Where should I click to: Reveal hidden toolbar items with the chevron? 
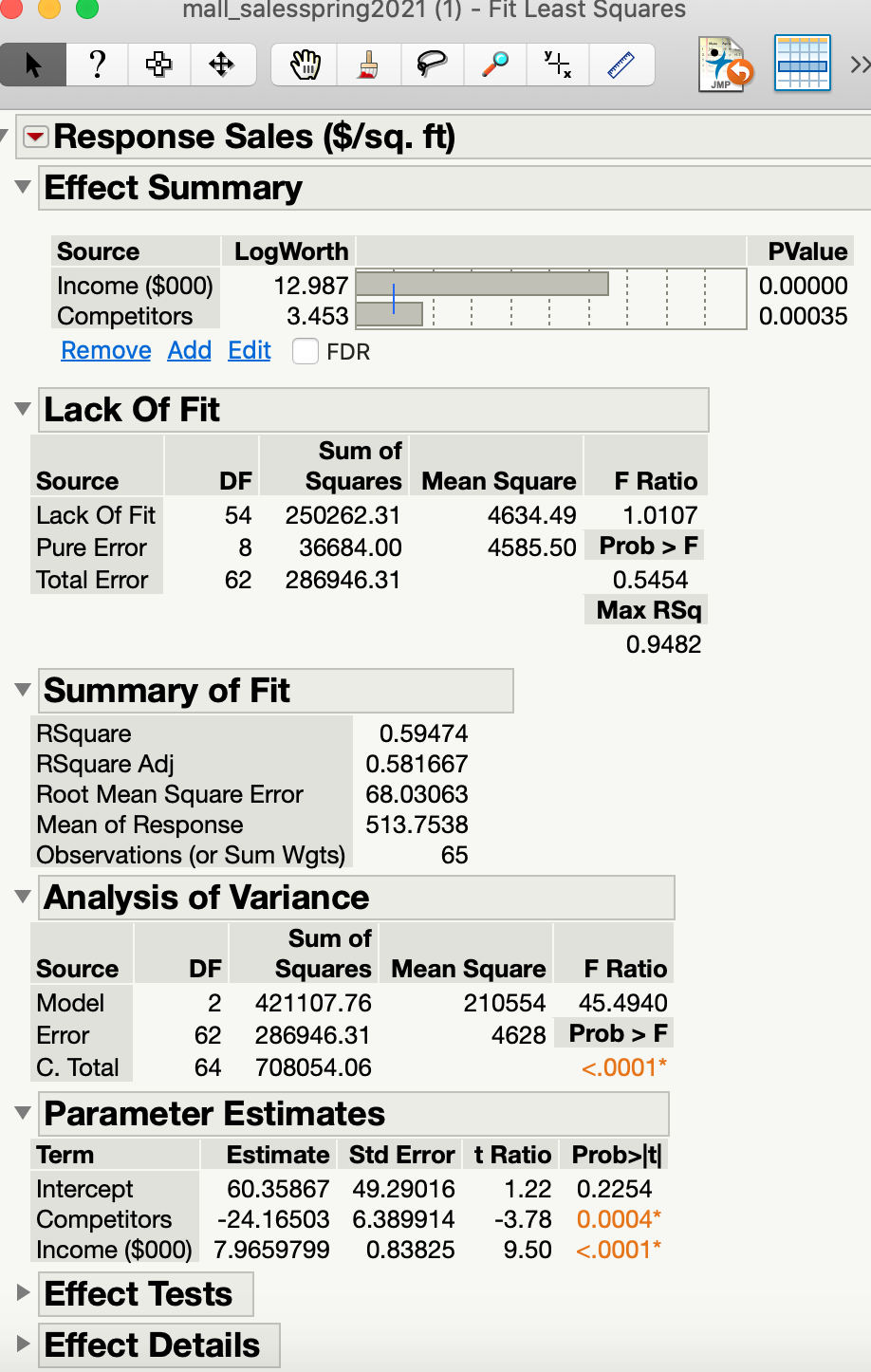860,64
